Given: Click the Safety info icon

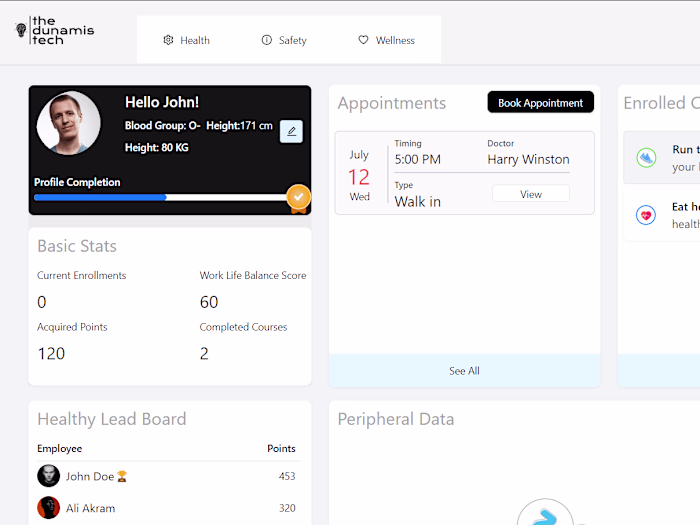Looking at the screenshot, I should 267,40.
